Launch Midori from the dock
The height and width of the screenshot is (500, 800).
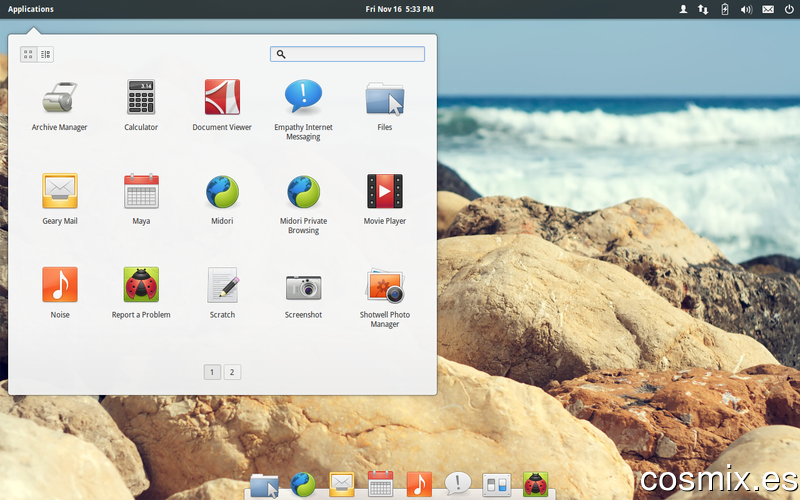coord(303,484)
